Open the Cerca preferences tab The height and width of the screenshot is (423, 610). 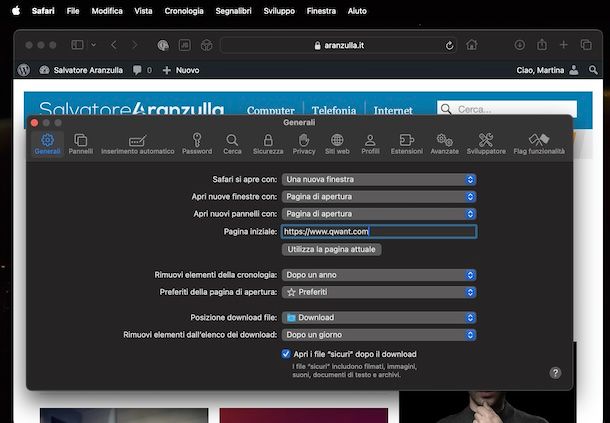pos(232,144)
